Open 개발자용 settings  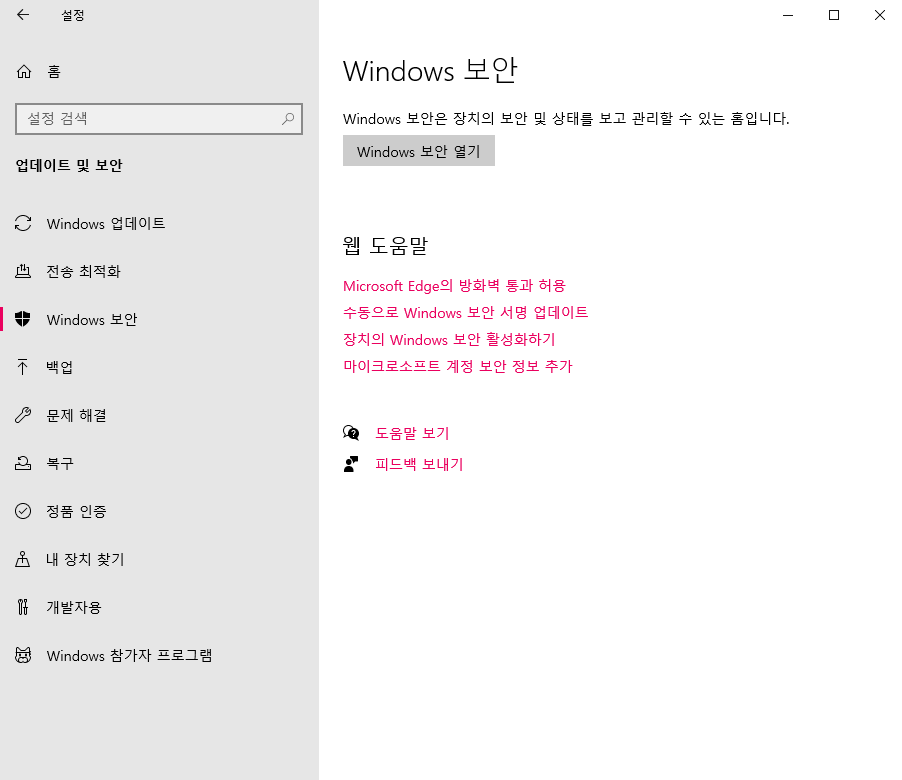click(159, 607)
